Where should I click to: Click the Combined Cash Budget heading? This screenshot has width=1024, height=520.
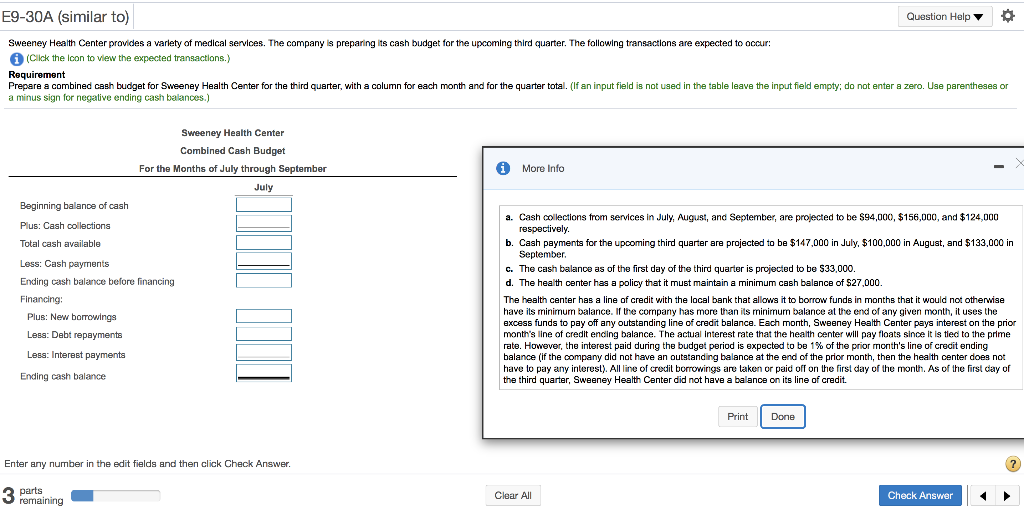coord(232,151)
